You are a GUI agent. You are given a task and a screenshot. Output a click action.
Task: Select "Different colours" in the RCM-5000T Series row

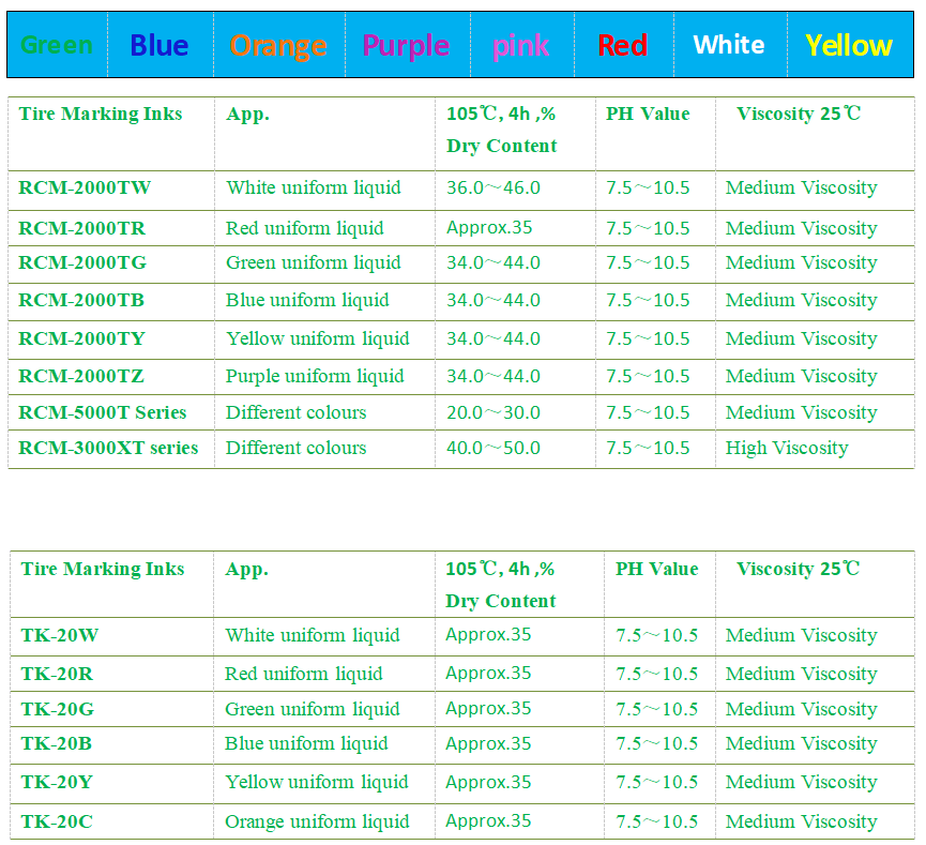point(296,413)
